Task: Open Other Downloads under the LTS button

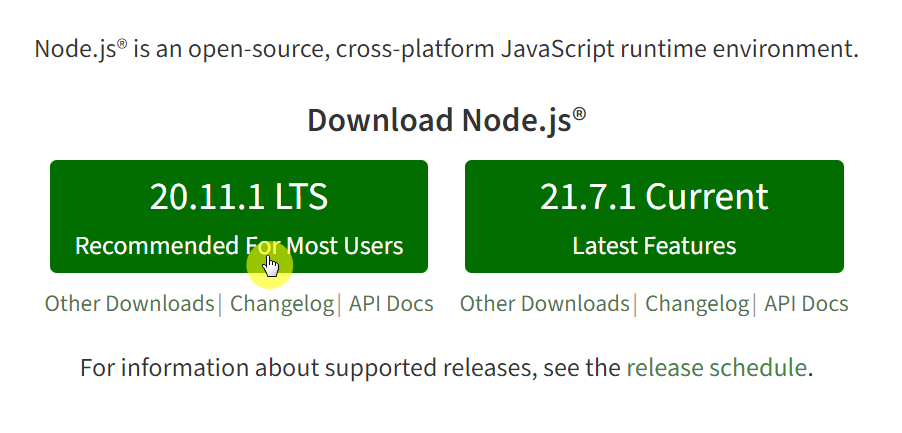Action: 129,304
